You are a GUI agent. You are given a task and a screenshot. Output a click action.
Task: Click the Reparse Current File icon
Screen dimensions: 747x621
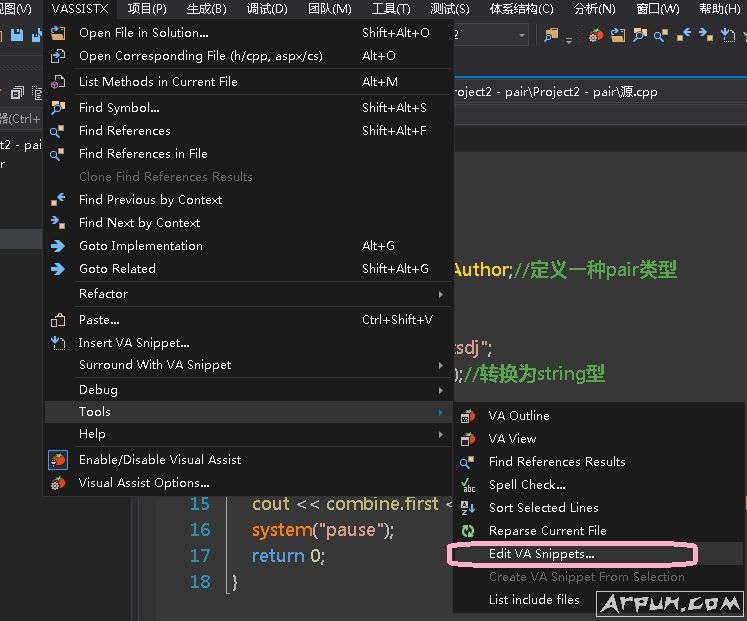point(467,531)
